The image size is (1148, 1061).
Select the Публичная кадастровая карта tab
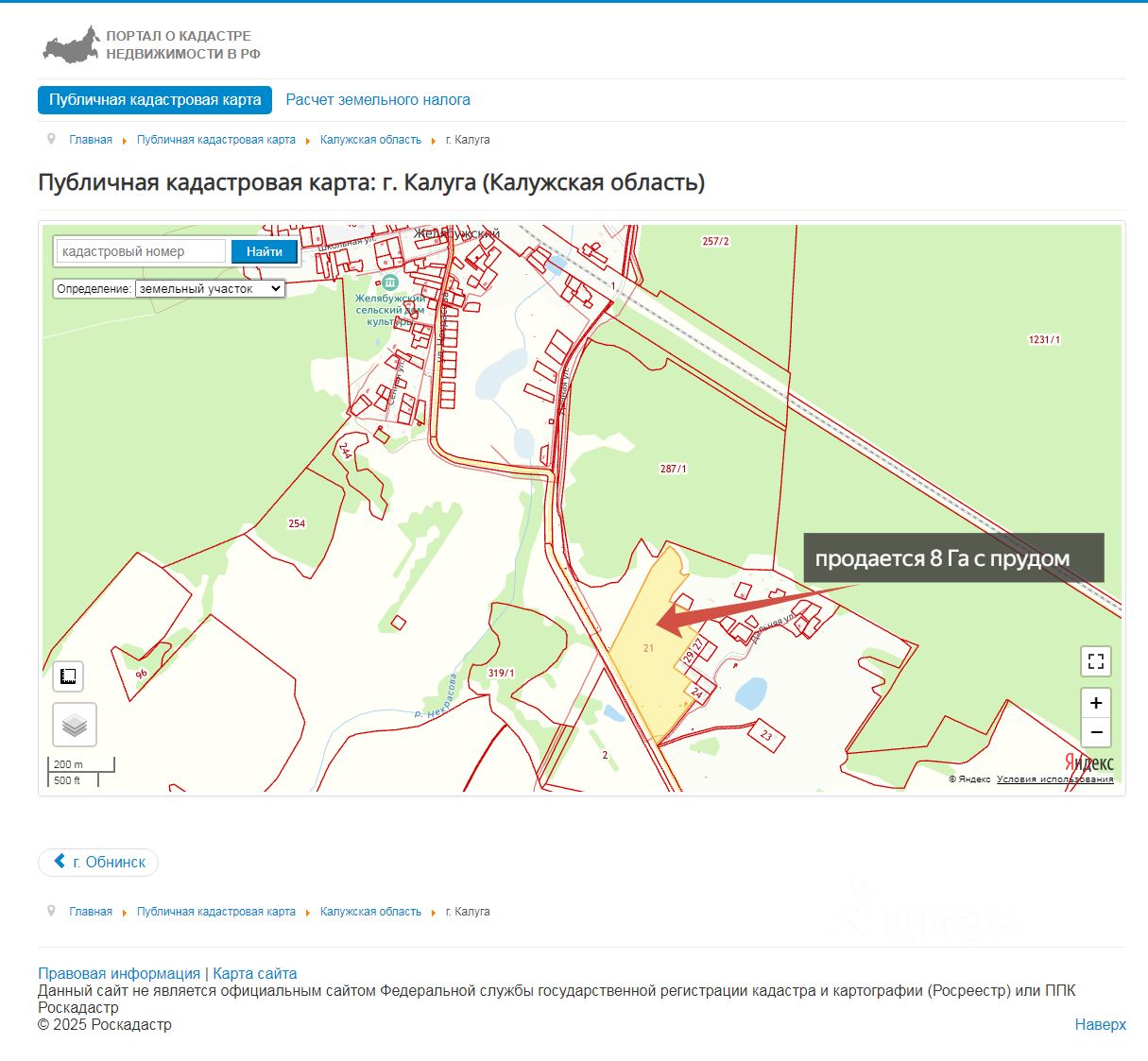[x=155, y=100]
